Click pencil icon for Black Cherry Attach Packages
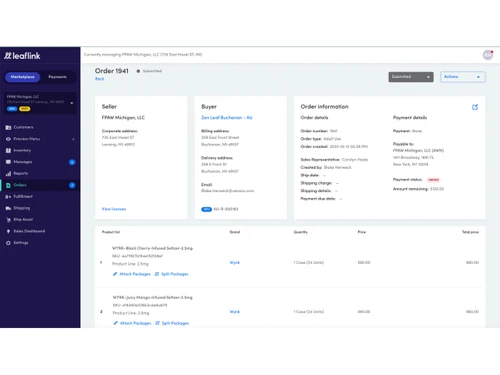 (x=115, y=274)
